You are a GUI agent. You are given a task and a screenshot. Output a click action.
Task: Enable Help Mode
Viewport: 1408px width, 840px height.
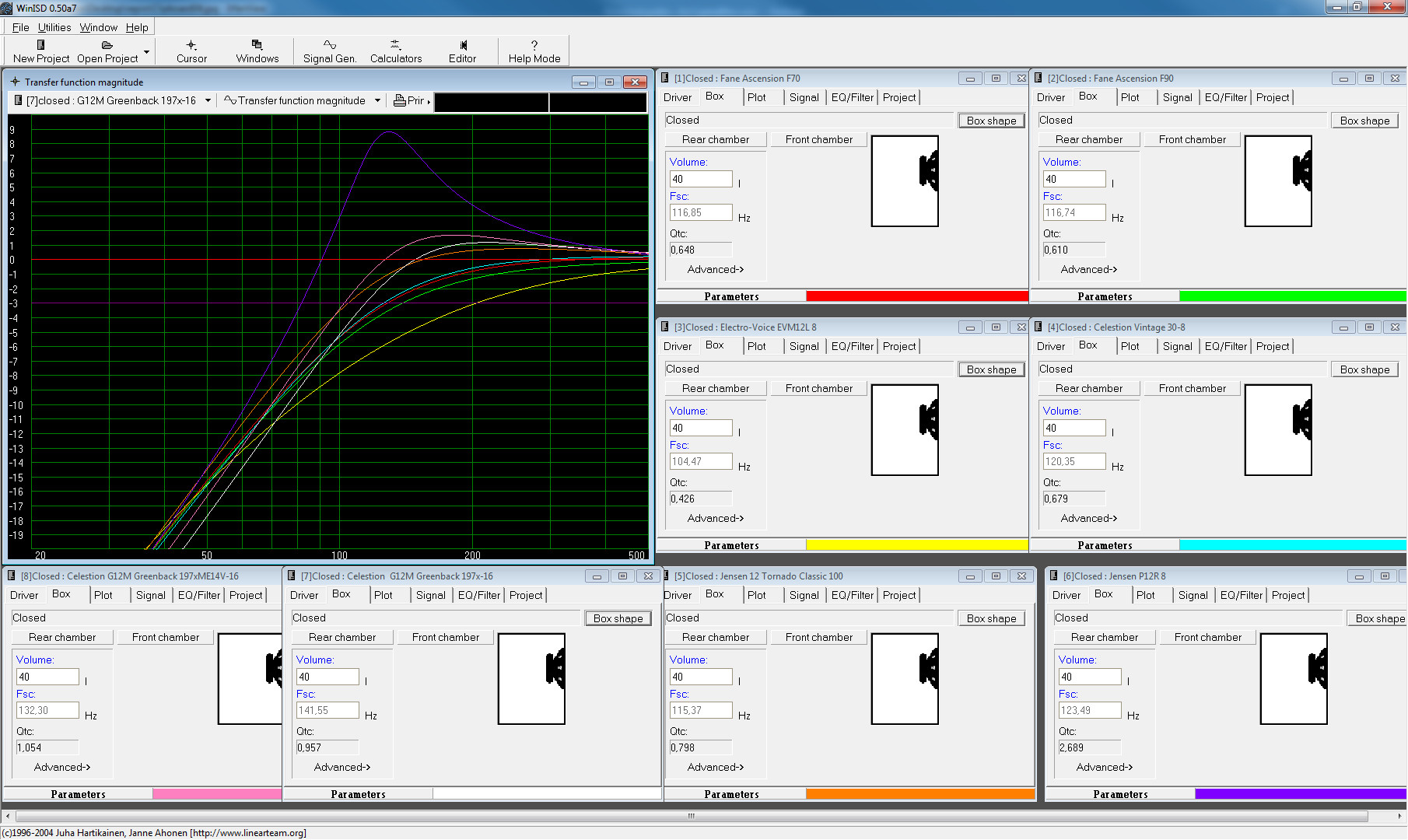point(534,51)
